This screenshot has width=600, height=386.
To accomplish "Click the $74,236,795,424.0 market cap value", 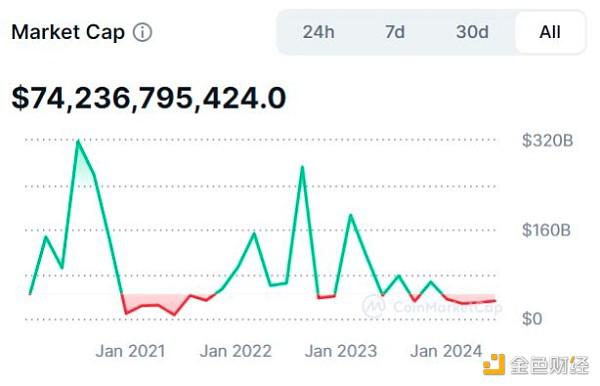I will pyautogui.click(x=148, y=98).
